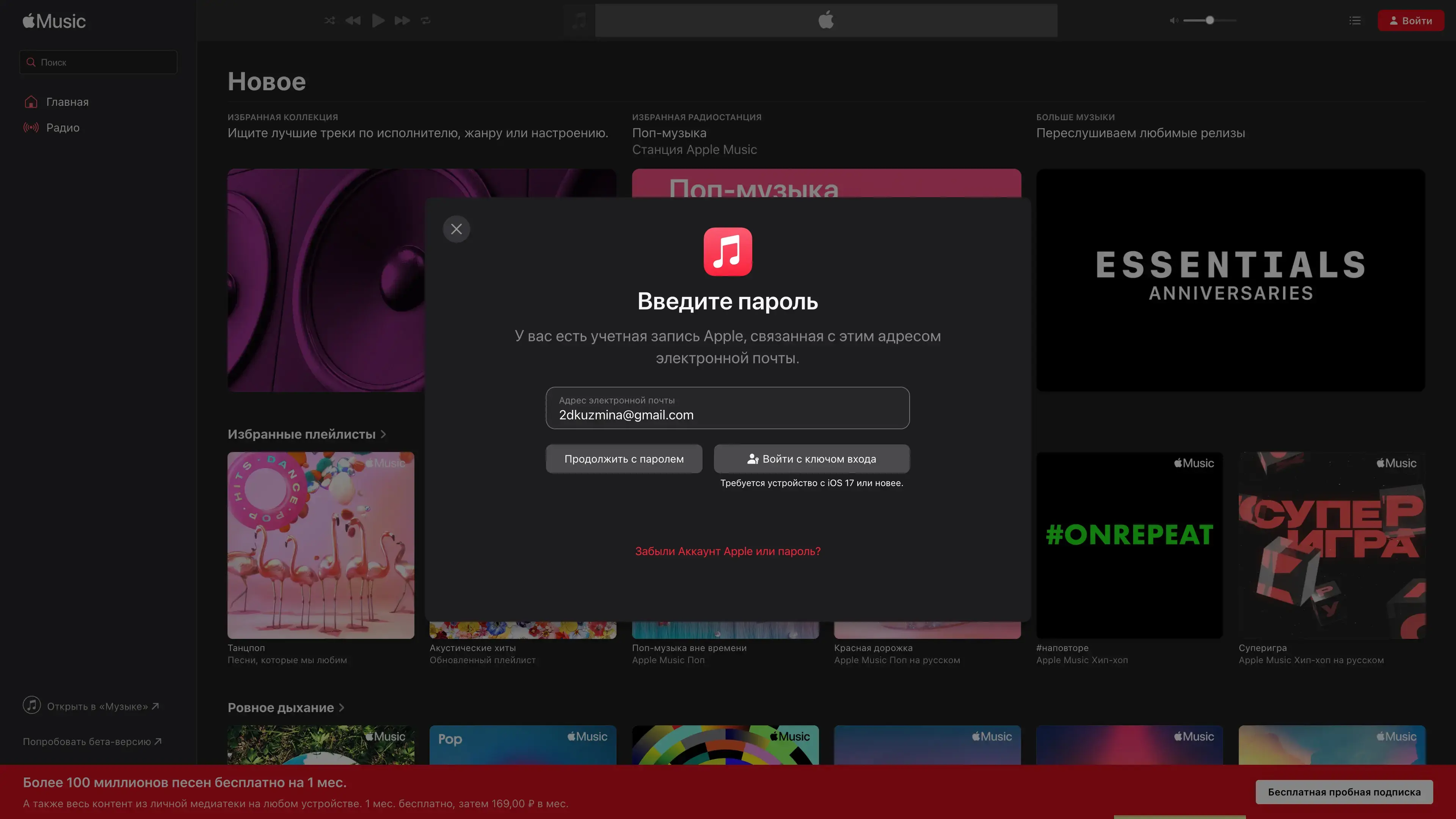Toggle shuffle playback icon

tap(329, 21)
